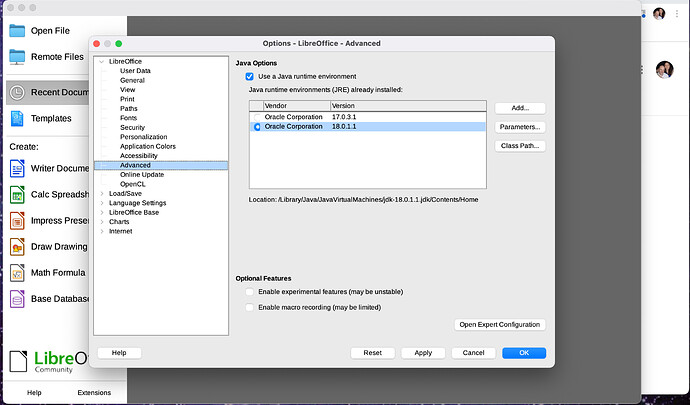The image size is (690, 405).
Task: Select Fonts in options tree
Action: 128,118
